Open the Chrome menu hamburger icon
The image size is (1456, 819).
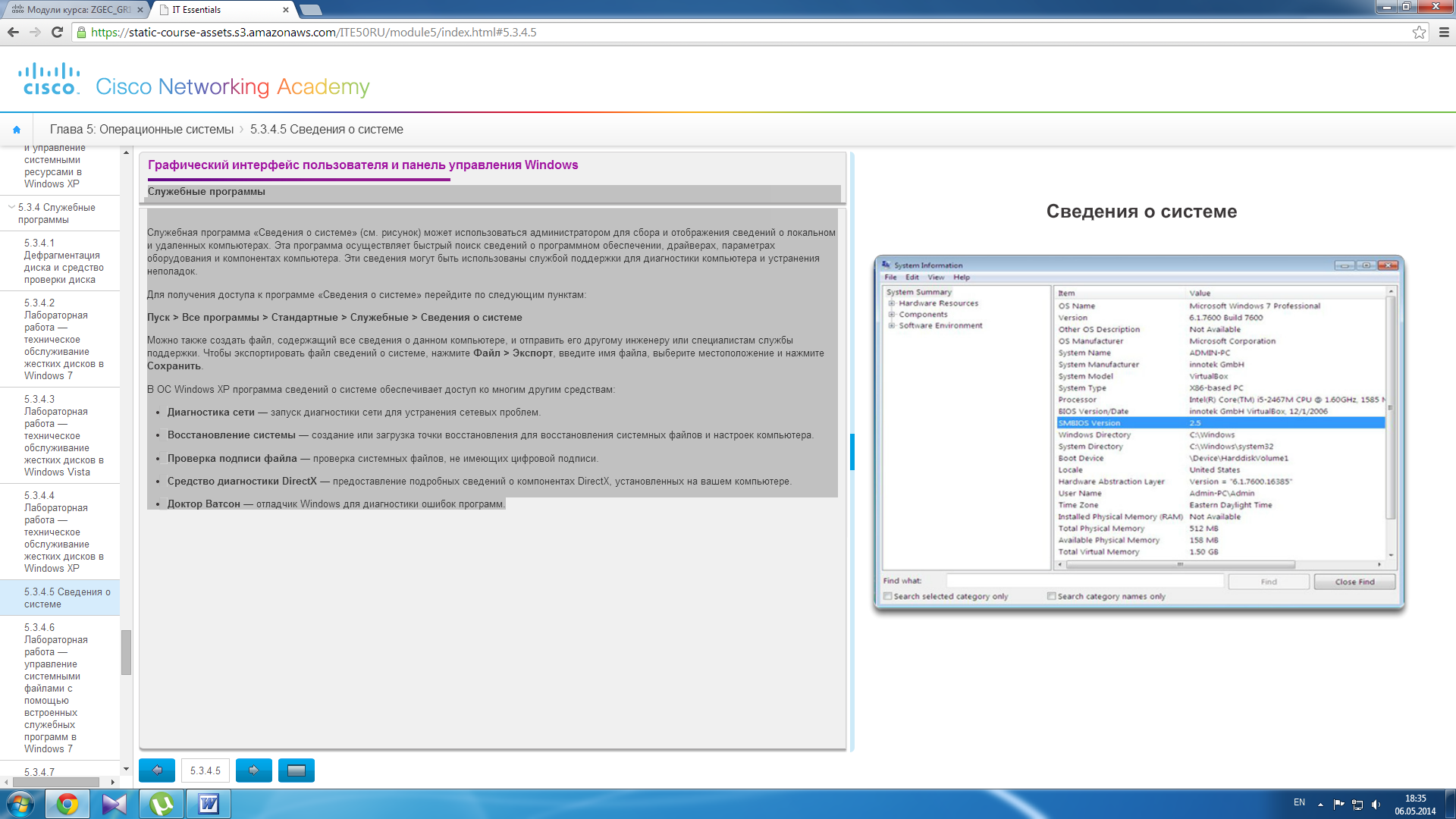coord(1444,32)
